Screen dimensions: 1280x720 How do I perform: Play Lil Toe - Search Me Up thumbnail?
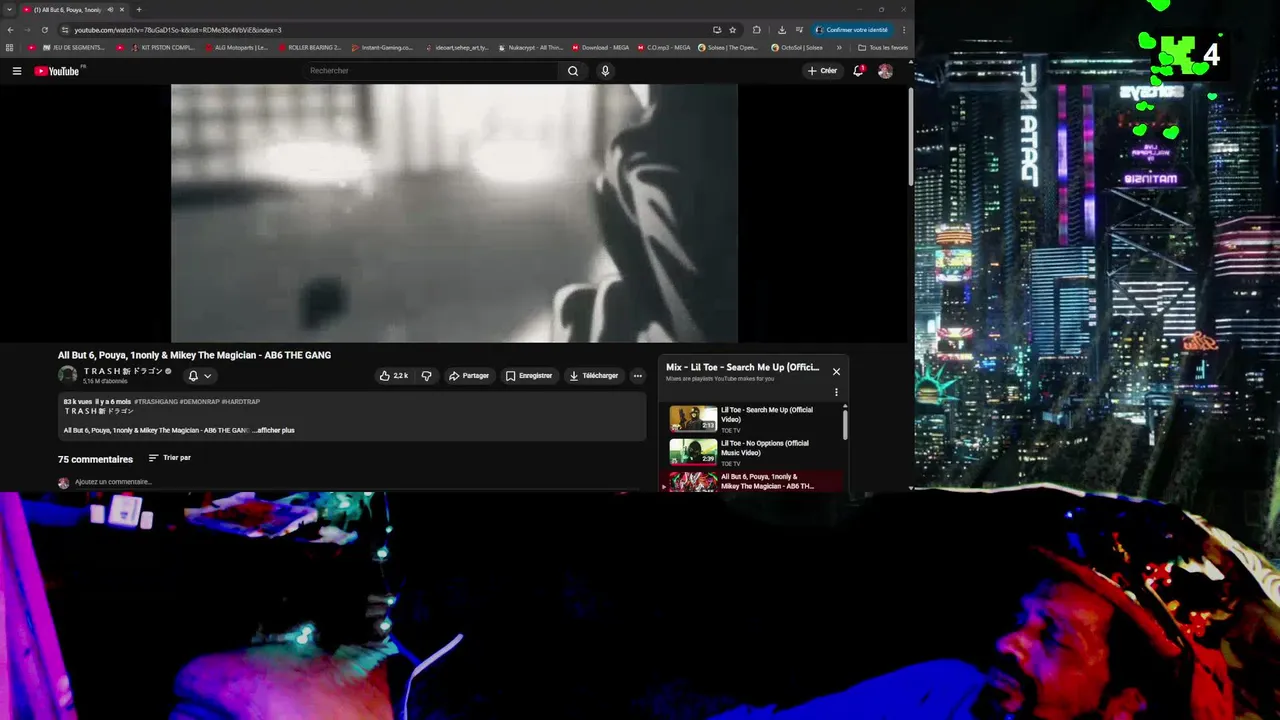pyautogui.click(x=693, y=418)
